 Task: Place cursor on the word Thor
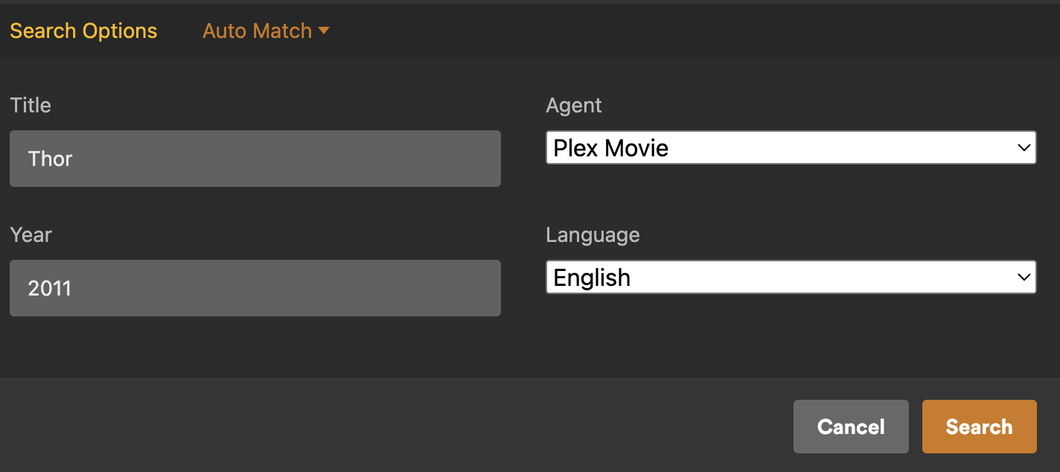[x=50, y=159]
